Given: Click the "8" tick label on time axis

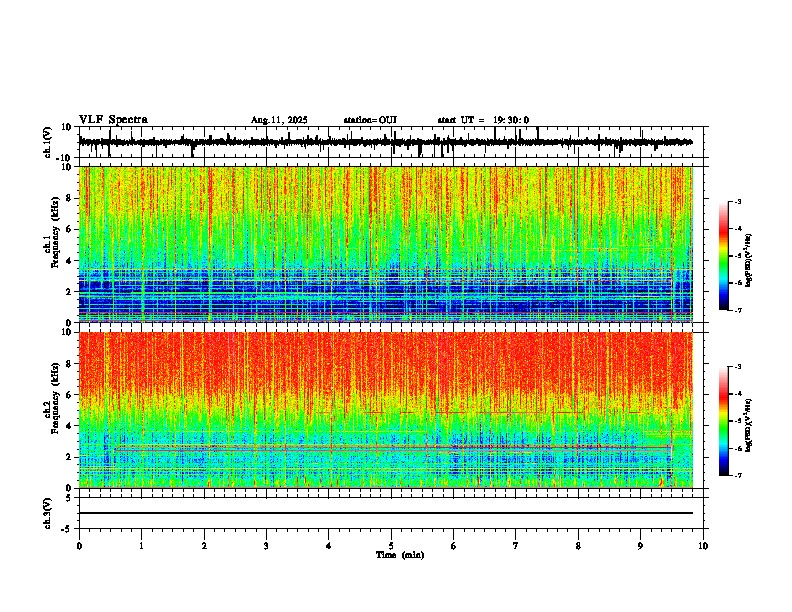Looking at the screenshot, I should [578, 546].
